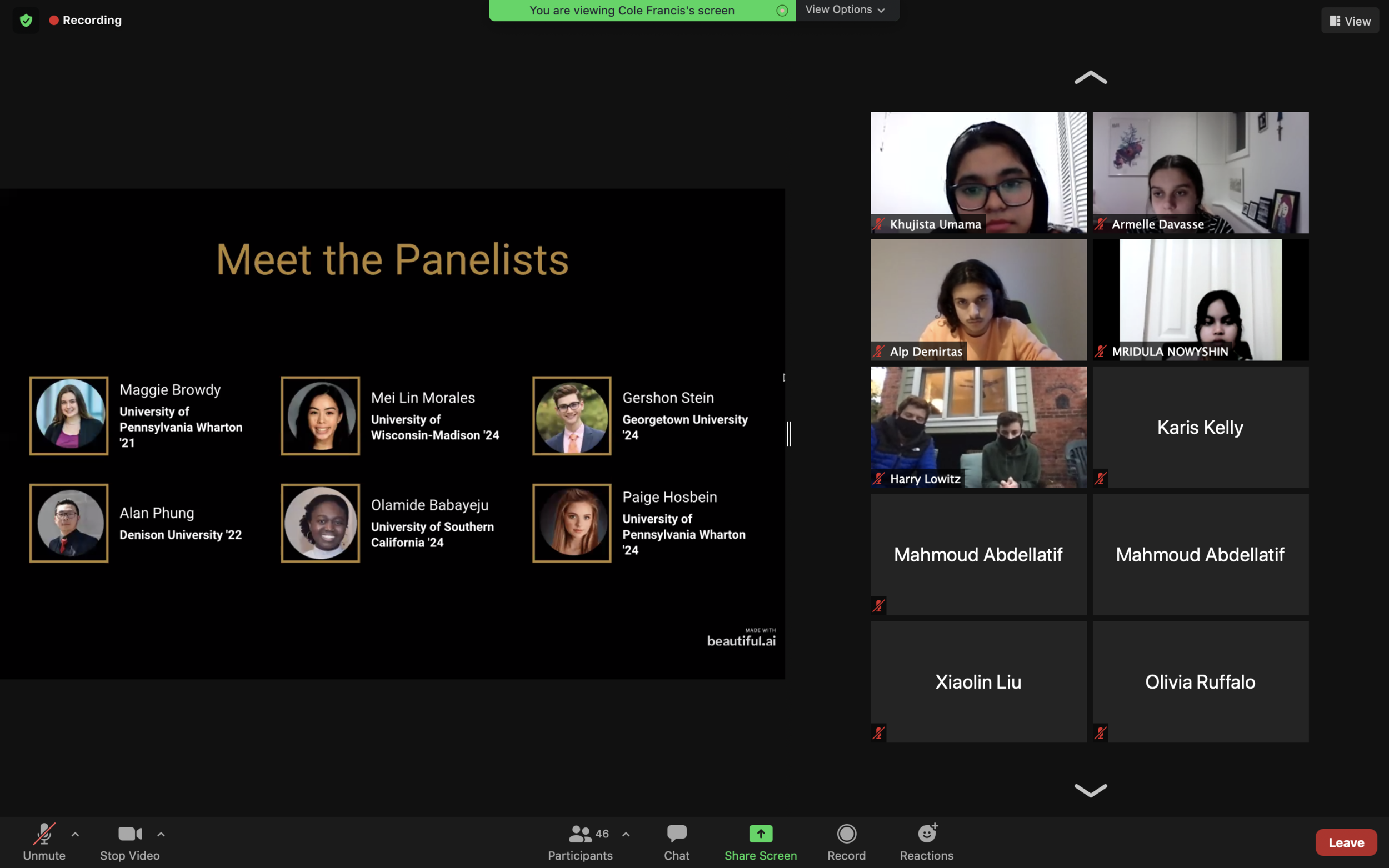Click the green Share Screen icon
Image resolution: width=1389 pixels, height=868 pixels.
click(760, 834)
